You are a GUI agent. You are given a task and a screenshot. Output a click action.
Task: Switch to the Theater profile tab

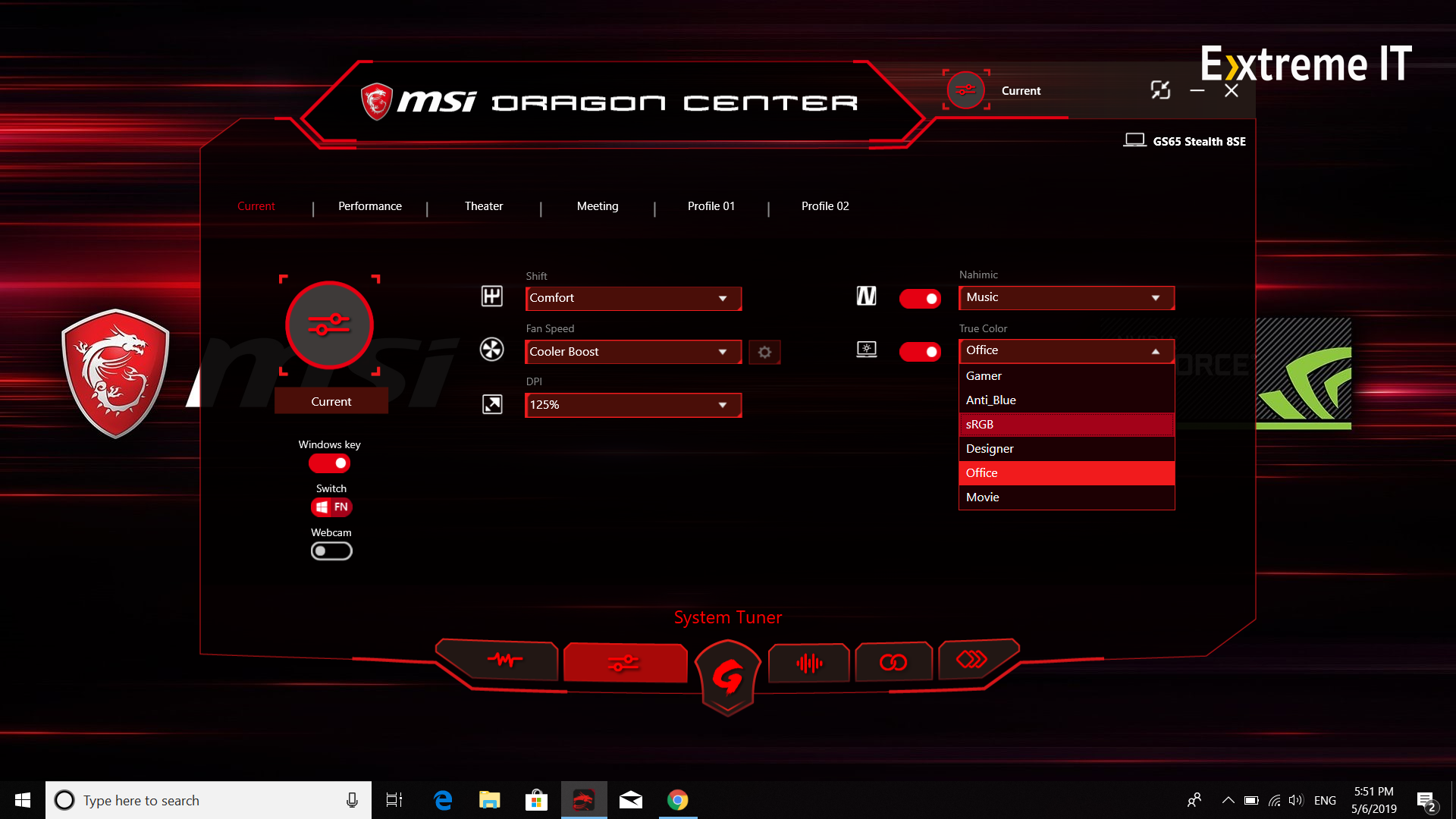tap(484, 206)
